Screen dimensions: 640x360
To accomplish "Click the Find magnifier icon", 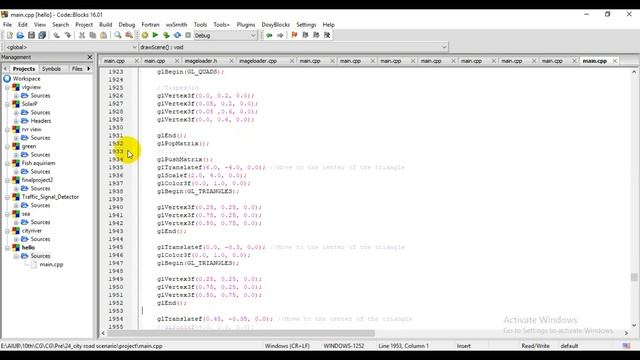I will pyautogui.click(x=118, y=36).
